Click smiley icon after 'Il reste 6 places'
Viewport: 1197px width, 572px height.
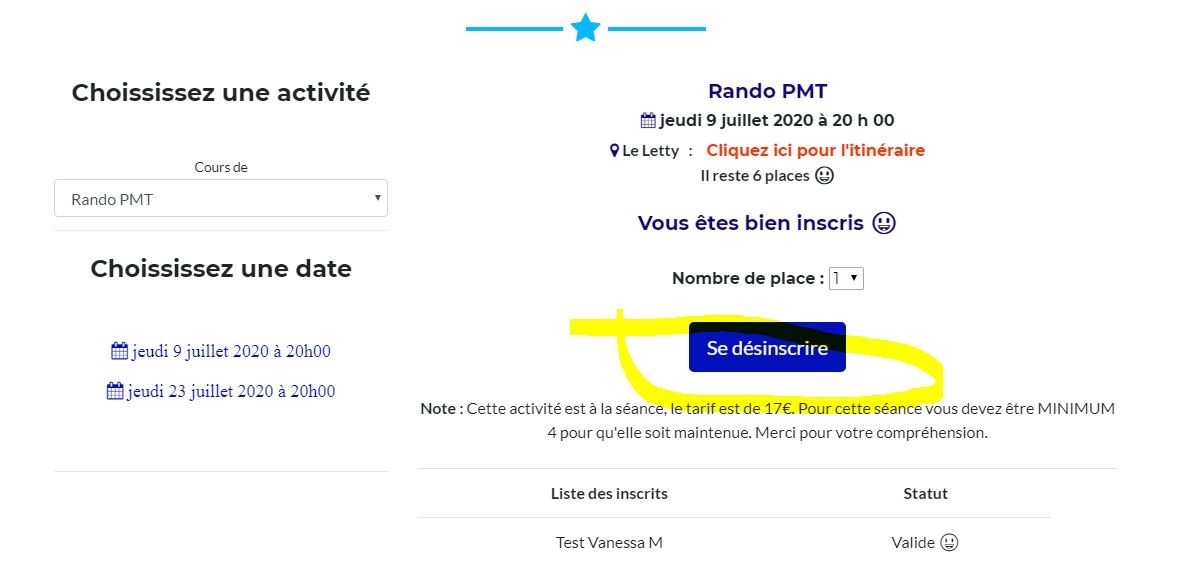[824, 176]
